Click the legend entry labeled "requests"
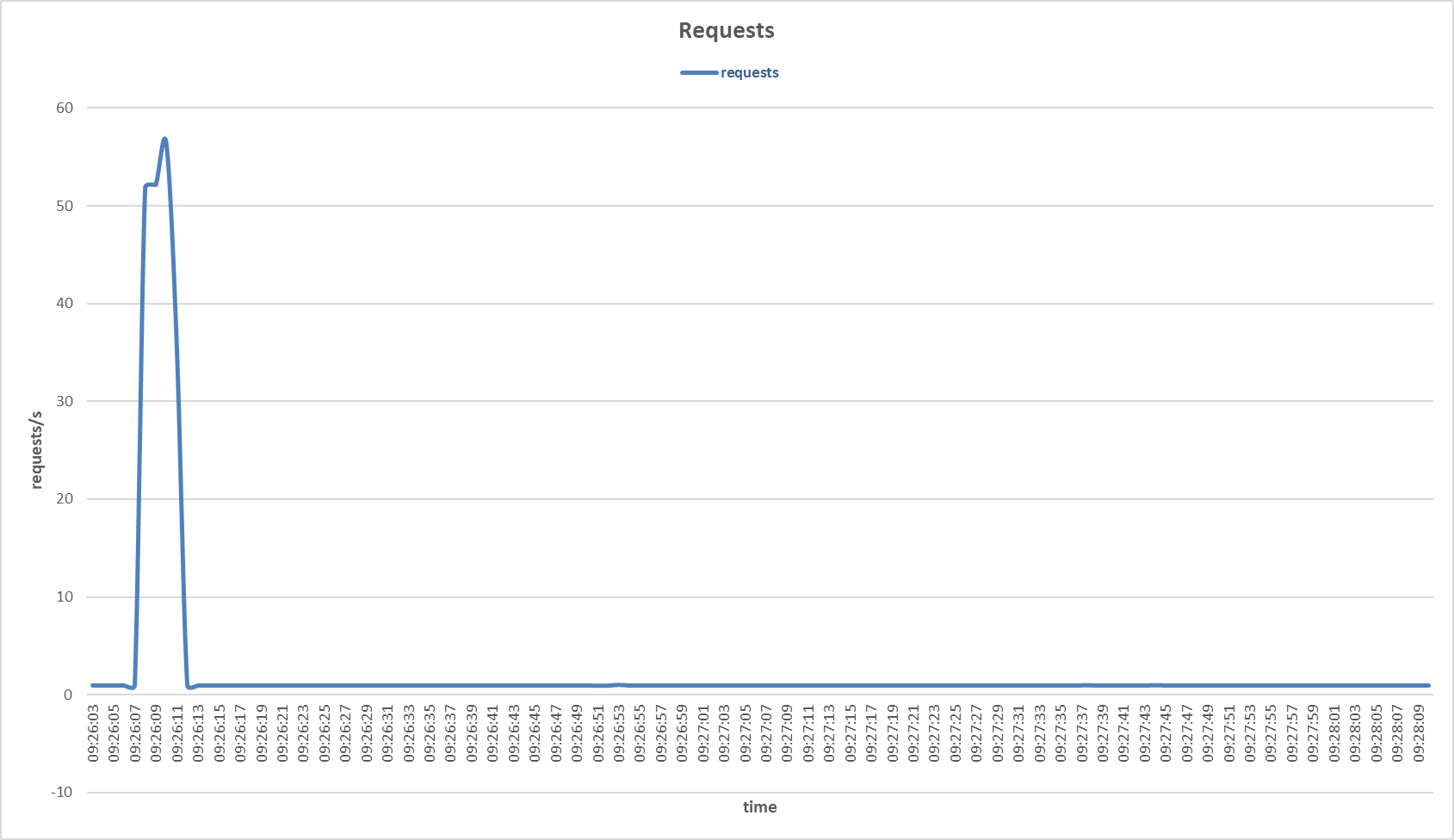Image resolution: width=1454 pixels, height=840 pixels. pos(748,72)
